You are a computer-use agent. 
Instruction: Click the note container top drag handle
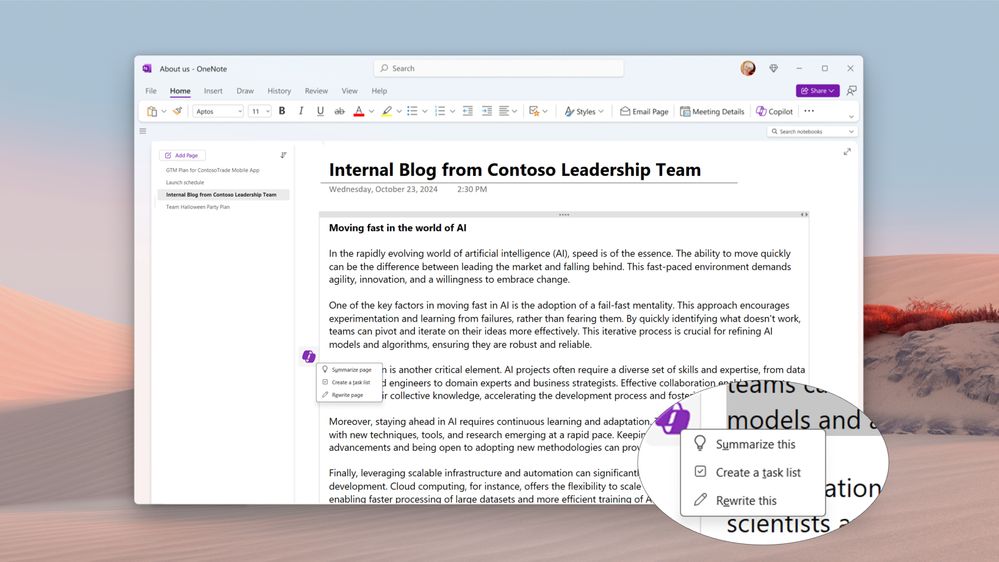point(564,215)
